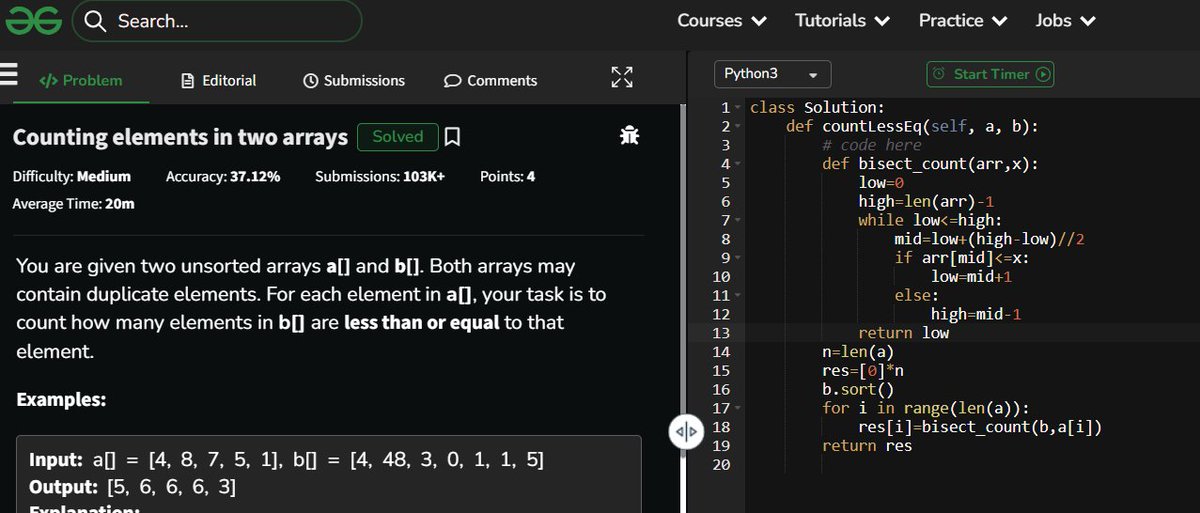Click code line 'b.sort()'
This screenshot has height=513, width=1200.
pyautogui.click(x=857, y=389)
